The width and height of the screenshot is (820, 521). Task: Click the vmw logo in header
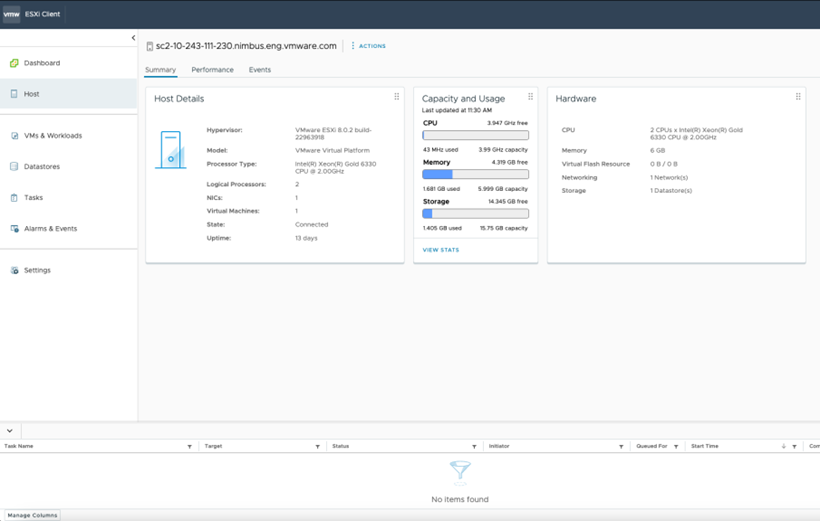[x=11, y=14]
